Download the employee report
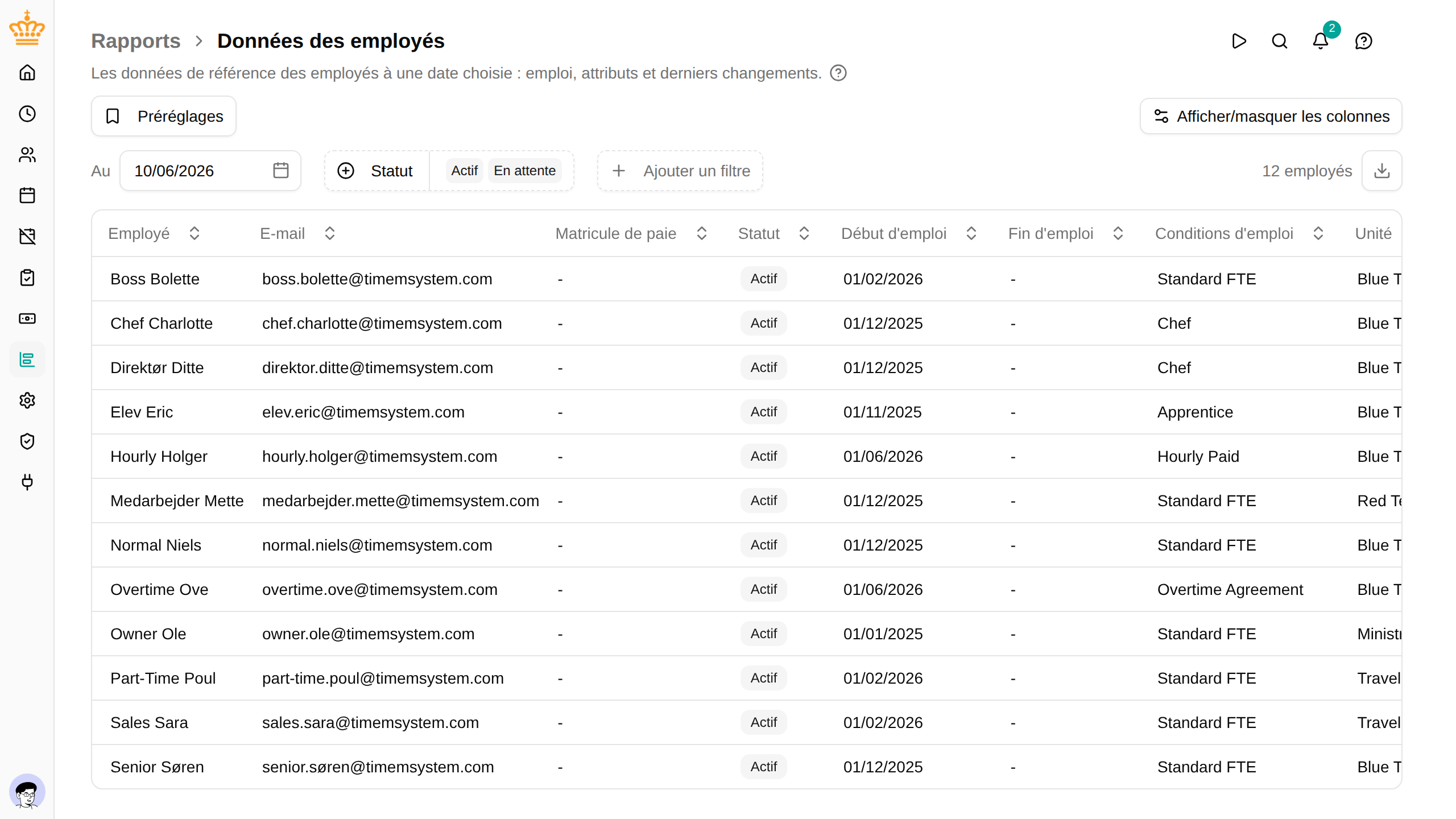 point(1382,171)
